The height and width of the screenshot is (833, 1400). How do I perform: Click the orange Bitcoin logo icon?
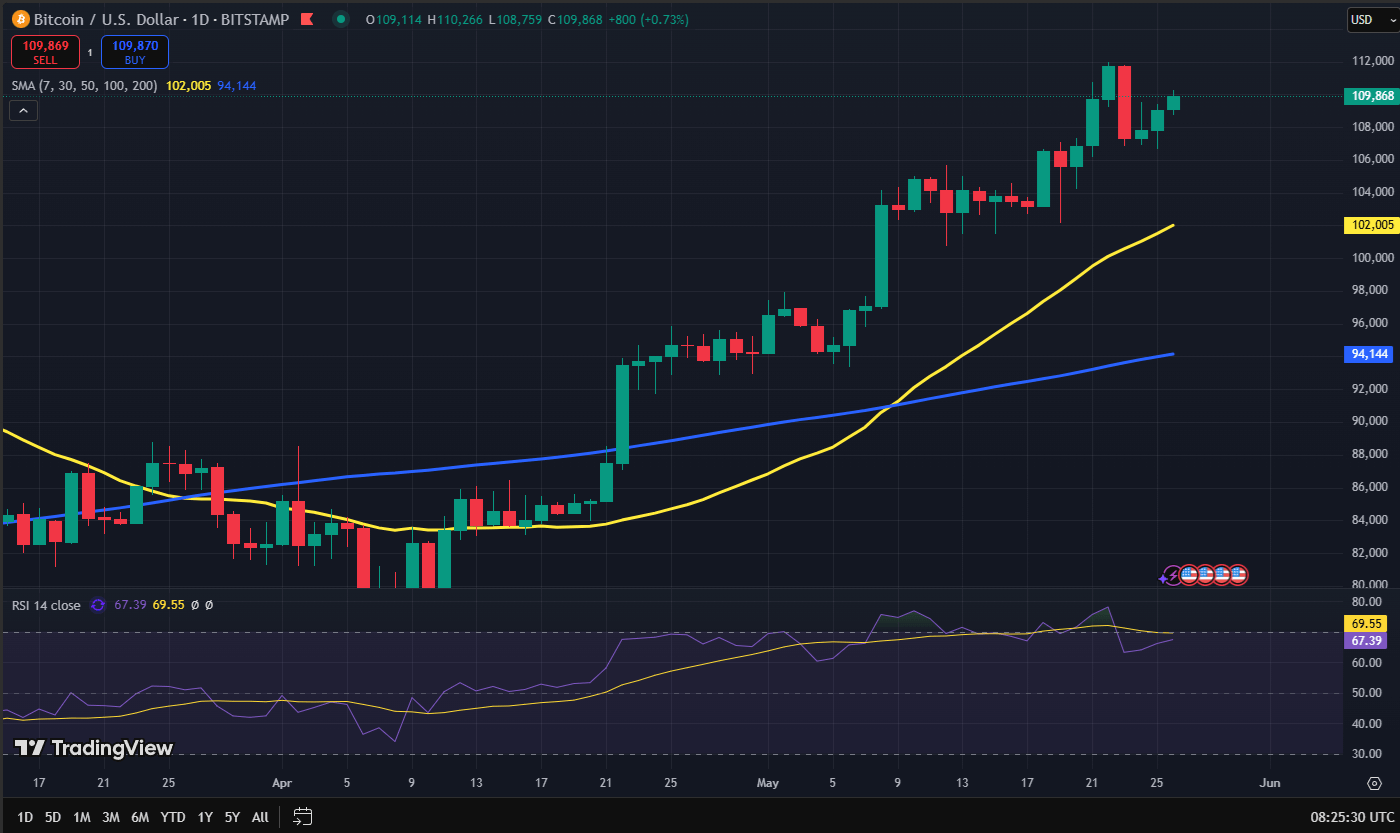point(20,19)
